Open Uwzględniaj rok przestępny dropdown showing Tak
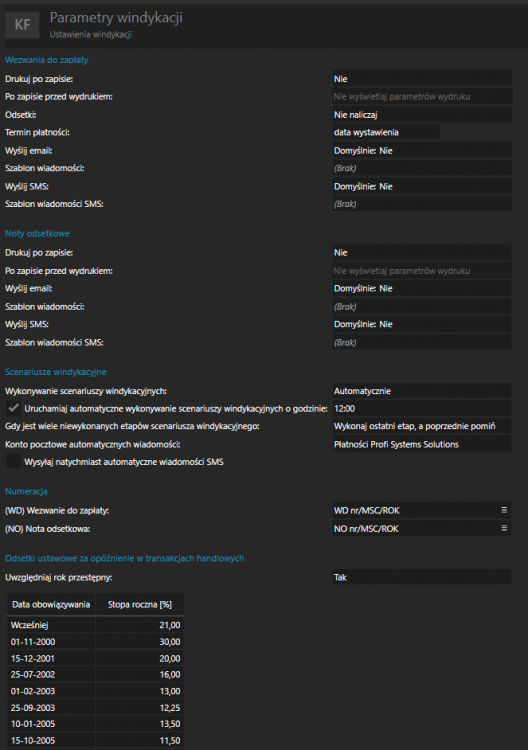Screen dimensions: 528x750 (x=422, y=577)
